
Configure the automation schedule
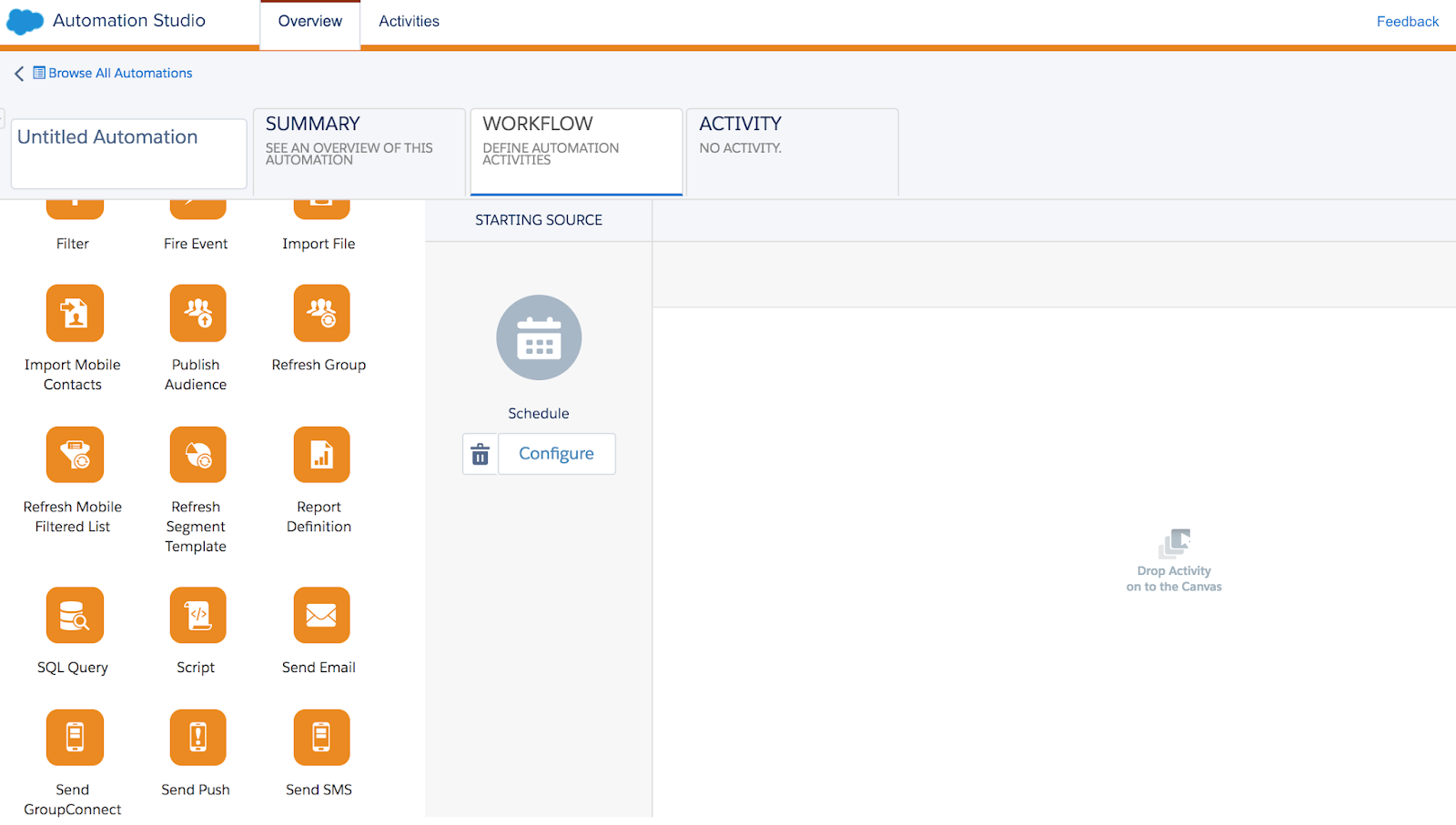point(556,453)
